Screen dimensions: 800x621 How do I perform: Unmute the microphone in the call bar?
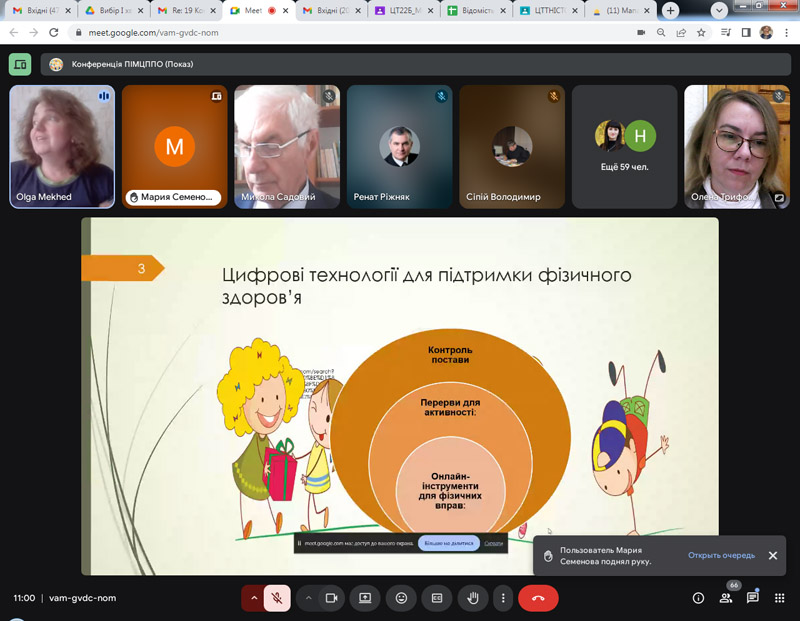click(278, 598)
